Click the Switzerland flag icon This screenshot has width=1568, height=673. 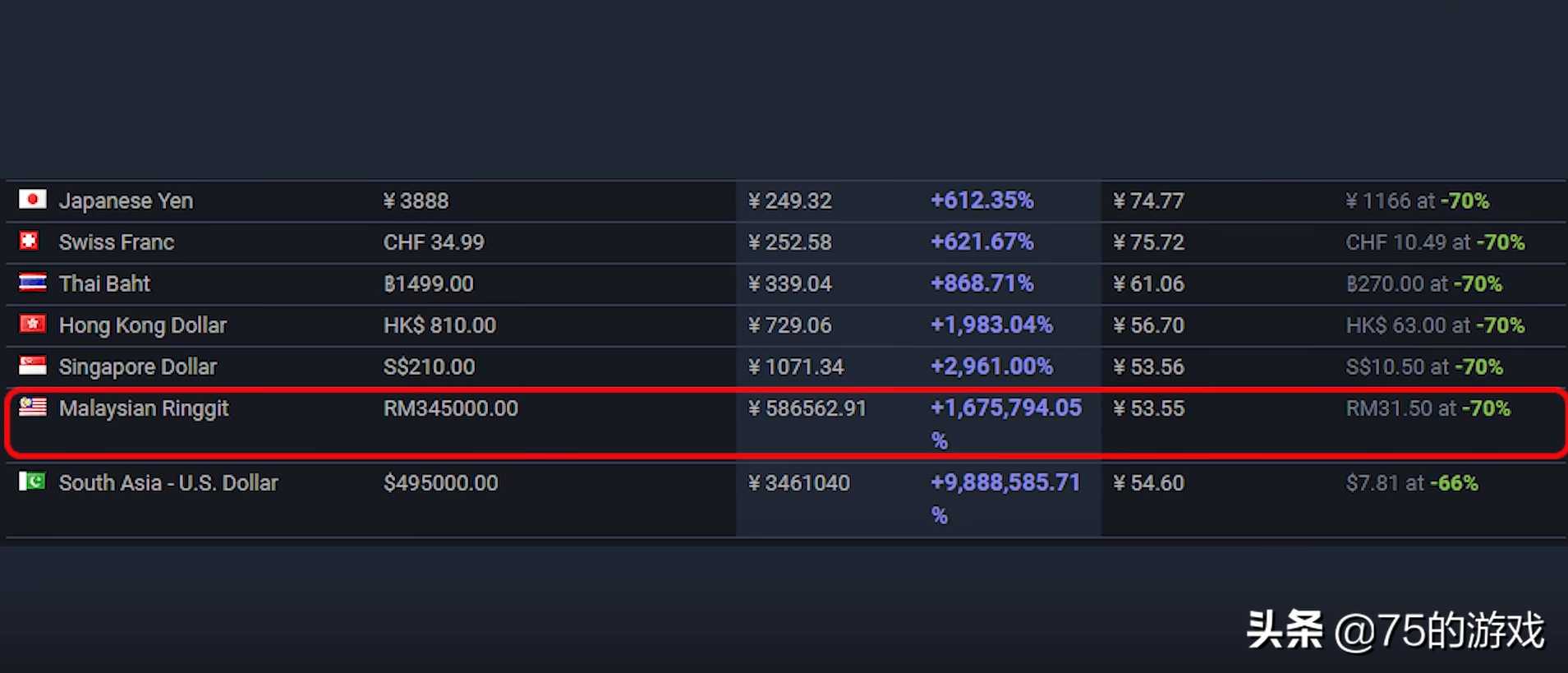30,241
